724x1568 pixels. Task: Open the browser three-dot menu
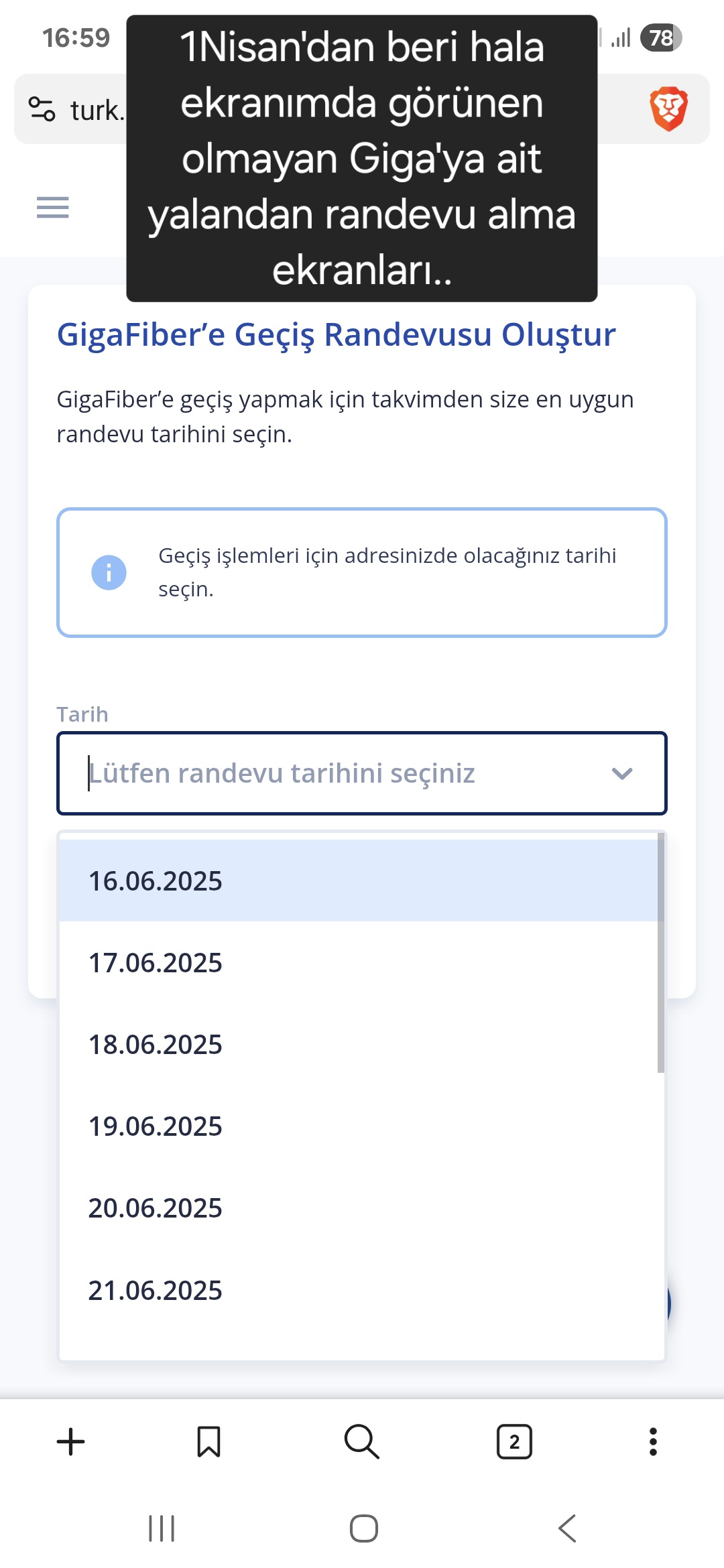click(x=653, y=1441)
